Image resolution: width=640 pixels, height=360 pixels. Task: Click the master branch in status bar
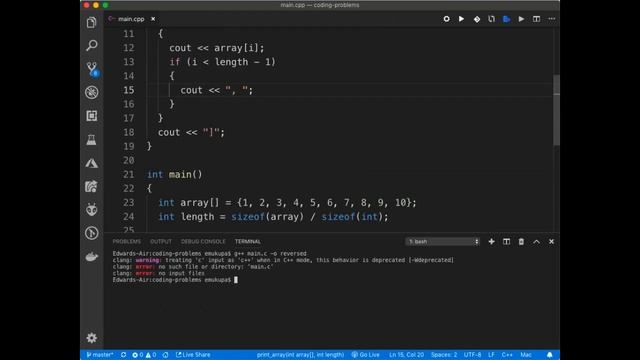click(x=100, y=355)
